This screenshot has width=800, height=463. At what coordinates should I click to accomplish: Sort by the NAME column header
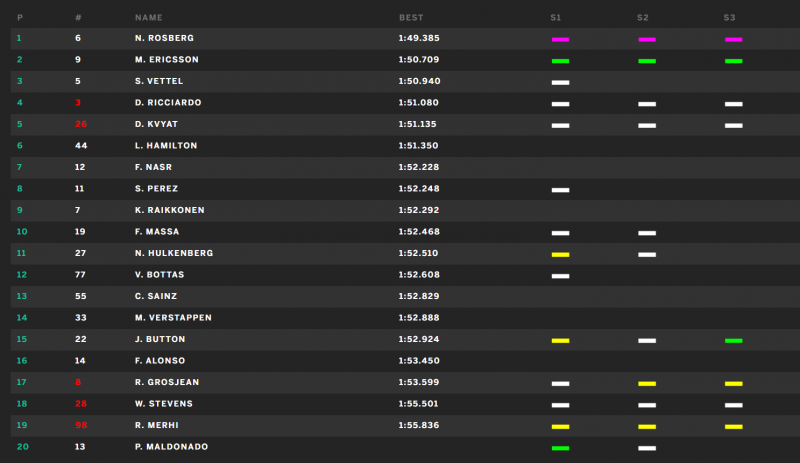tap(148, 17)
